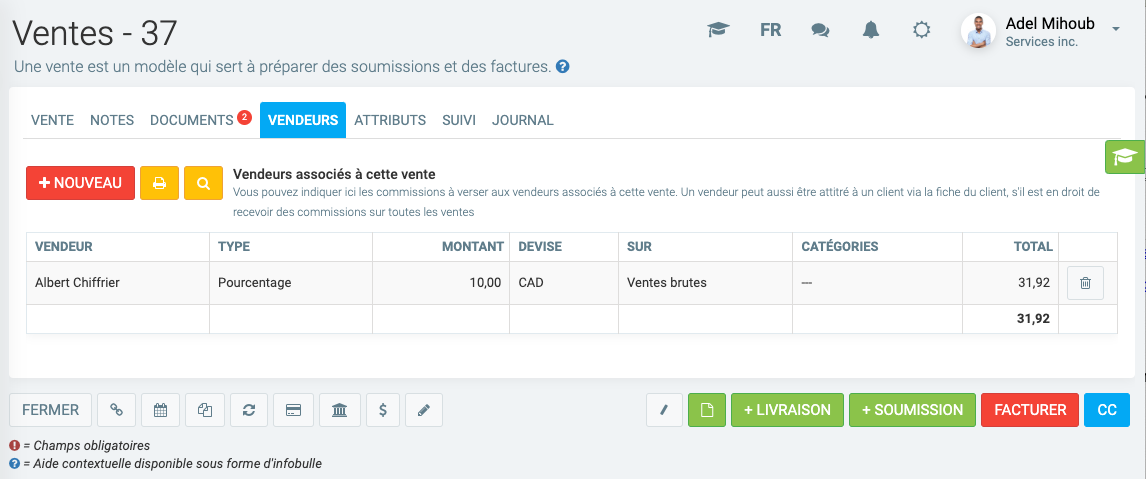Click the dollar sign icon button
Screen dimensions: 1146x479
tap(383, 410)
